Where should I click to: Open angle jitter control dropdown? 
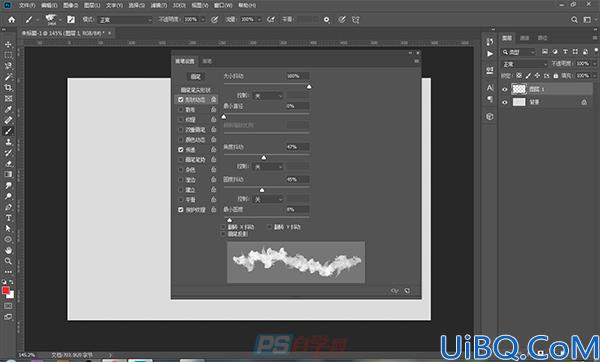[x=268, y=167]
